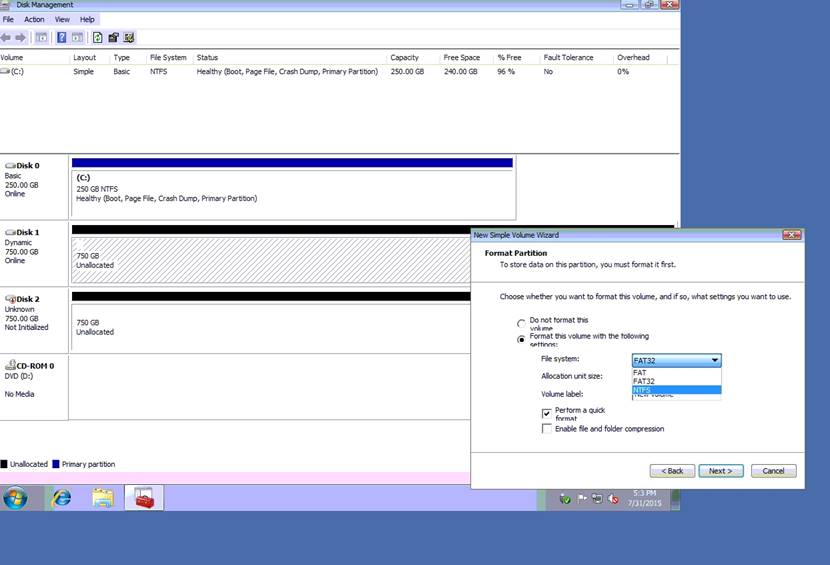Open the View menu
The image size is (830, 565).
tap(62, 19)
